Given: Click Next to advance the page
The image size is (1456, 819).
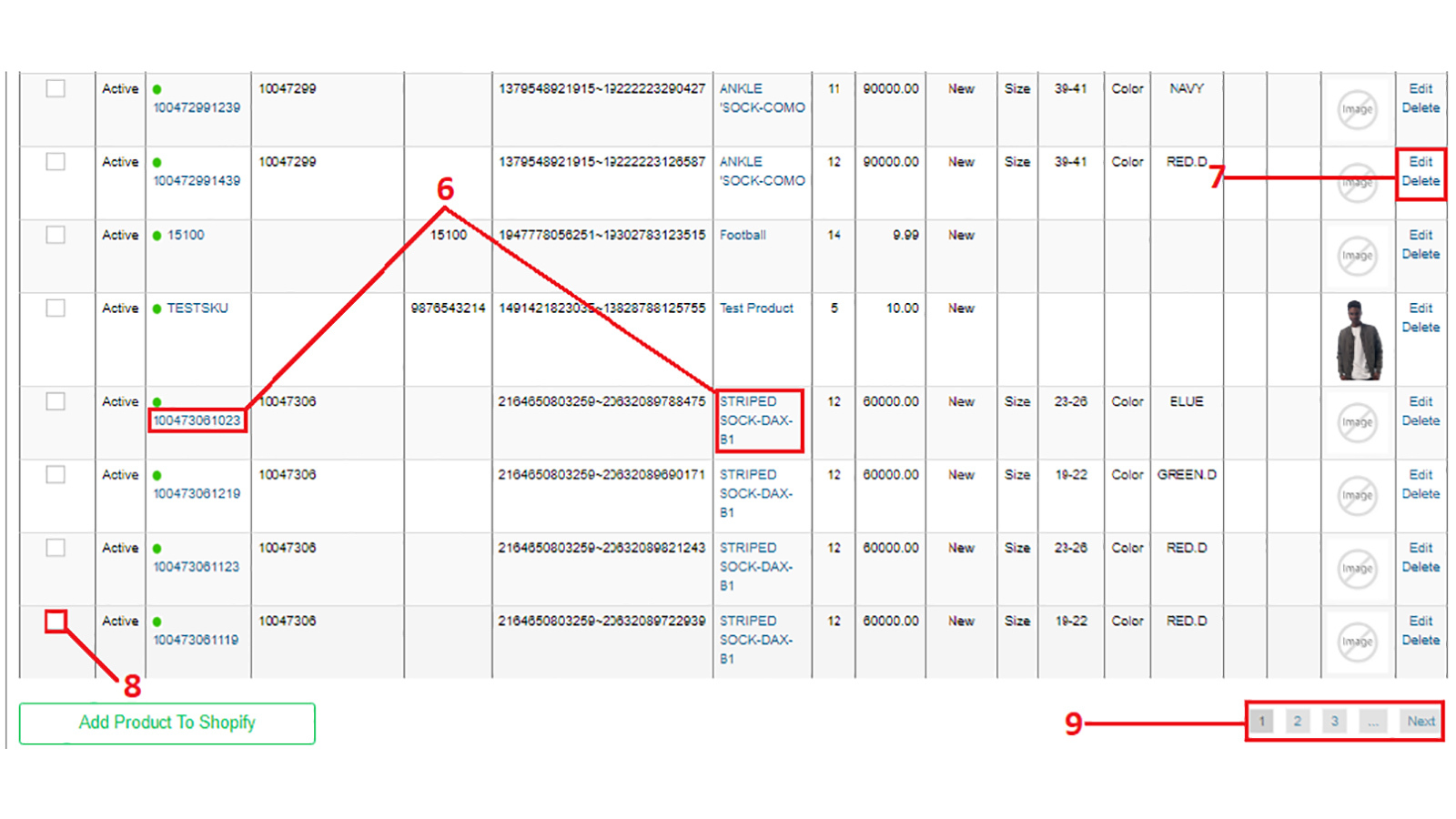Looking at the screenshot, I should click(1421, 722).
